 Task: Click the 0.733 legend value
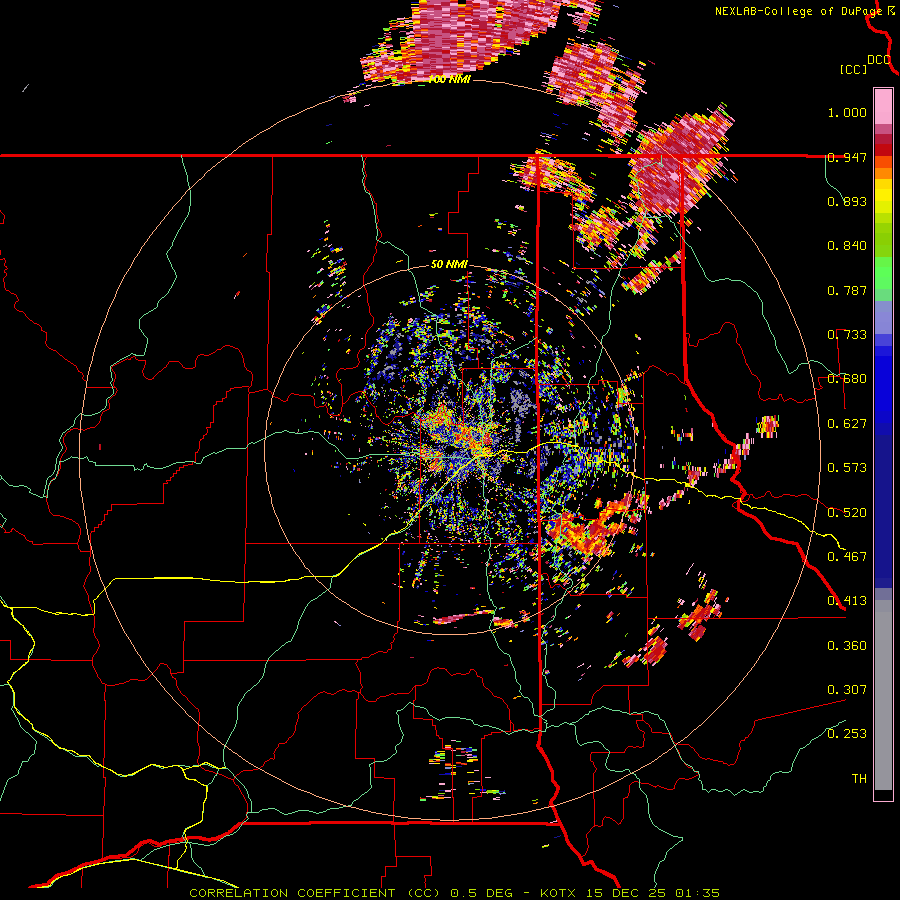[x=847, y=335]
